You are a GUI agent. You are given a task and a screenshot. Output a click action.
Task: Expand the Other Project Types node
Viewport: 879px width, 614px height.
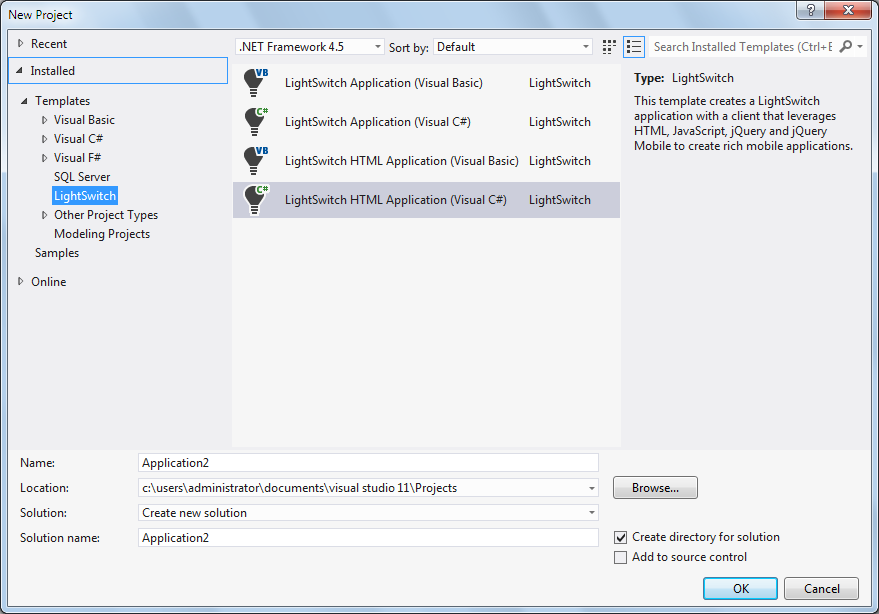click(x=44, y=215)
